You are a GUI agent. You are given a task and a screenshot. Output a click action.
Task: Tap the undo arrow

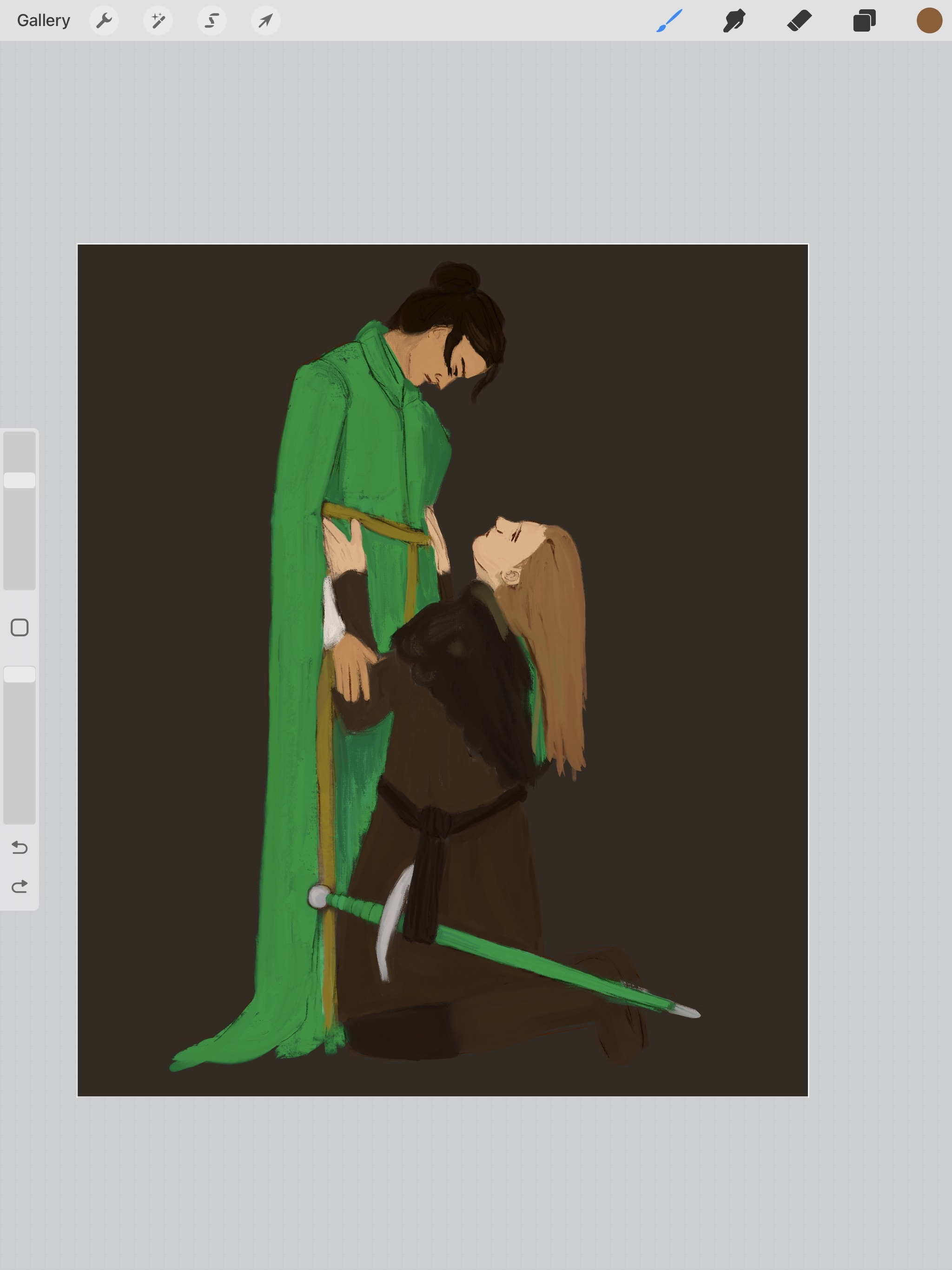20,847
